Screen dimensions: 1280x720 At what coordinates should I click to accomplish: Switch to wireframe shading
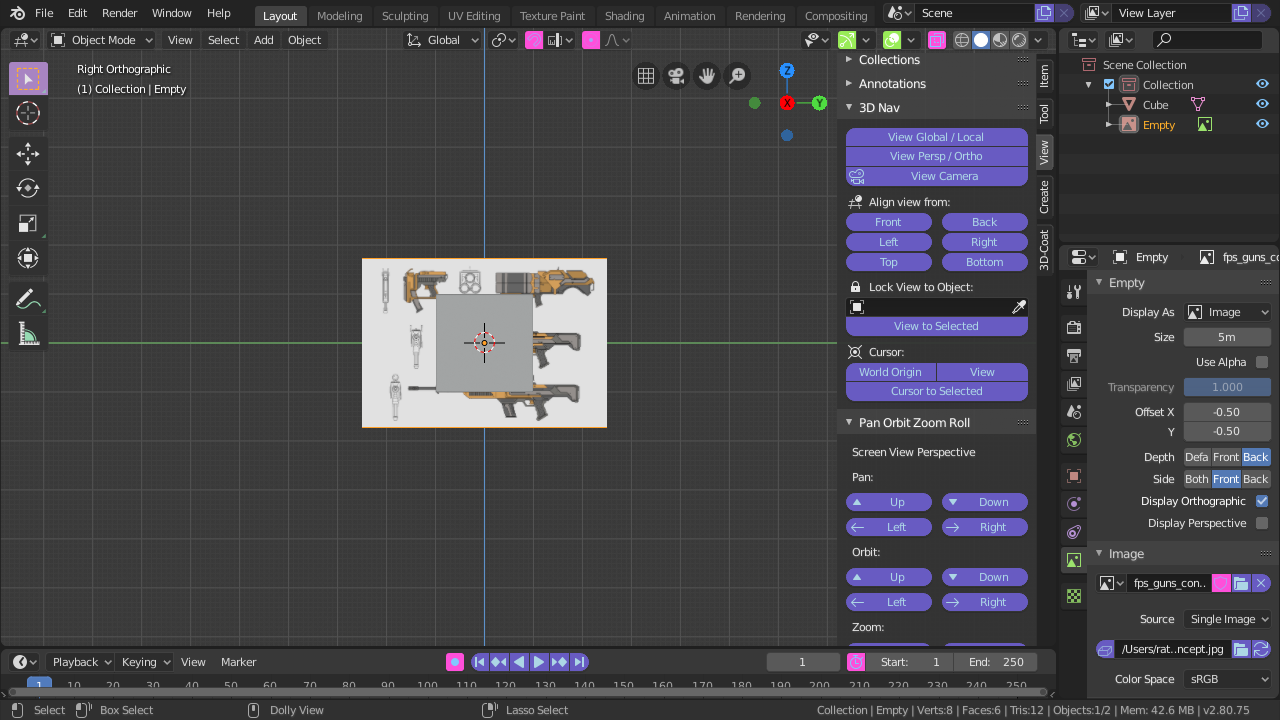(962, 40)
